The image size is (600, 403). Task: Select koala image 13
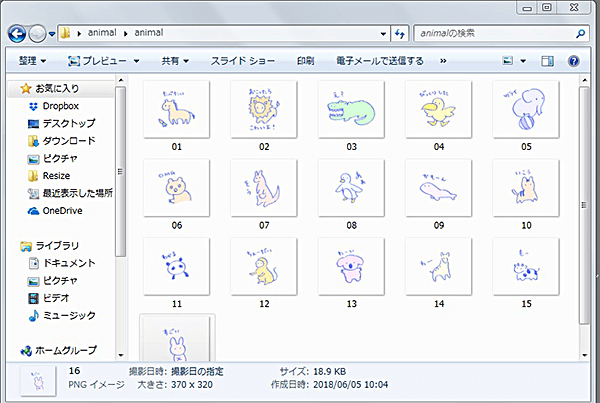[x=351, y=266]
